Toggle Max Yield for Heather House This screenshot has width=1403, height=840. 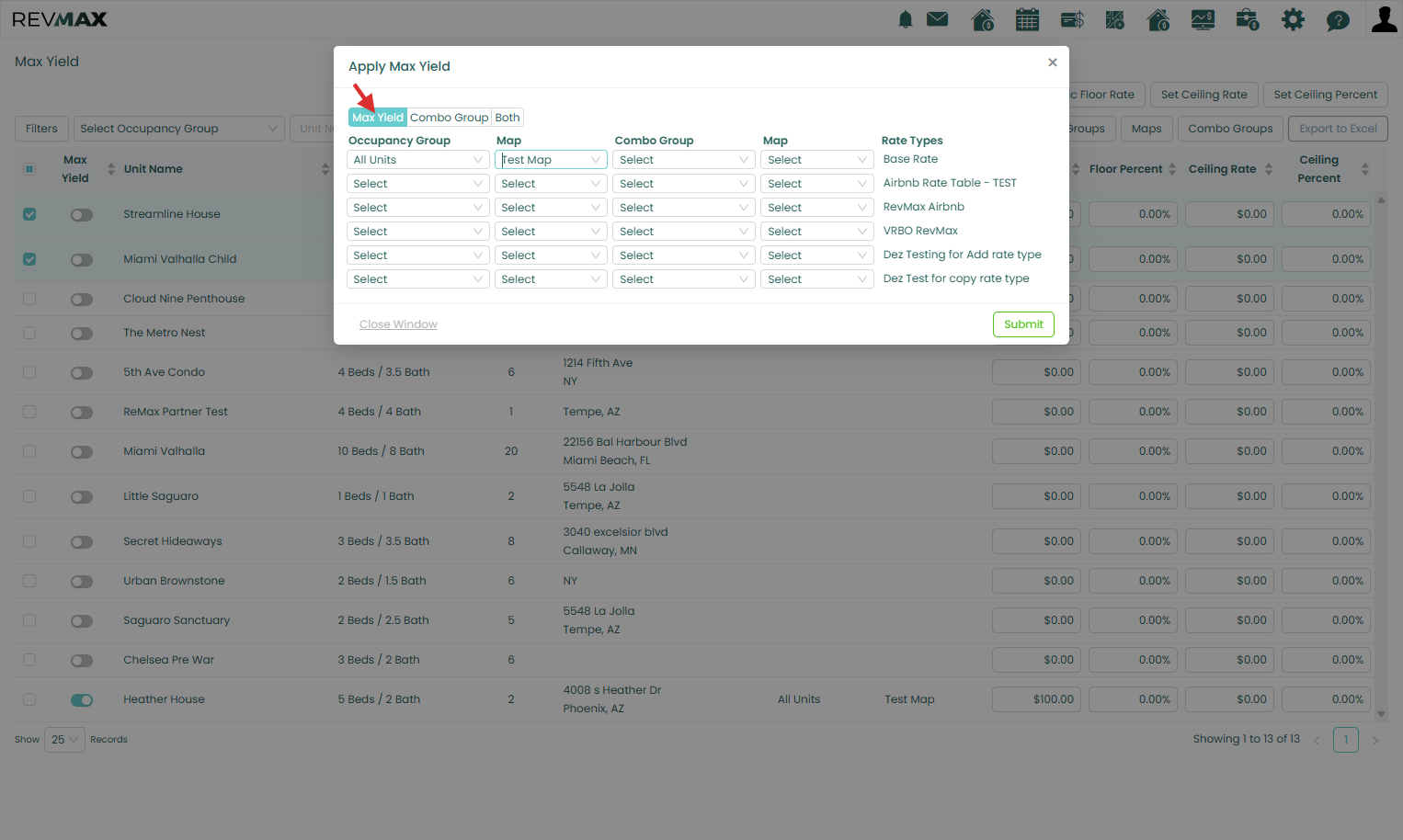[82, 700]
